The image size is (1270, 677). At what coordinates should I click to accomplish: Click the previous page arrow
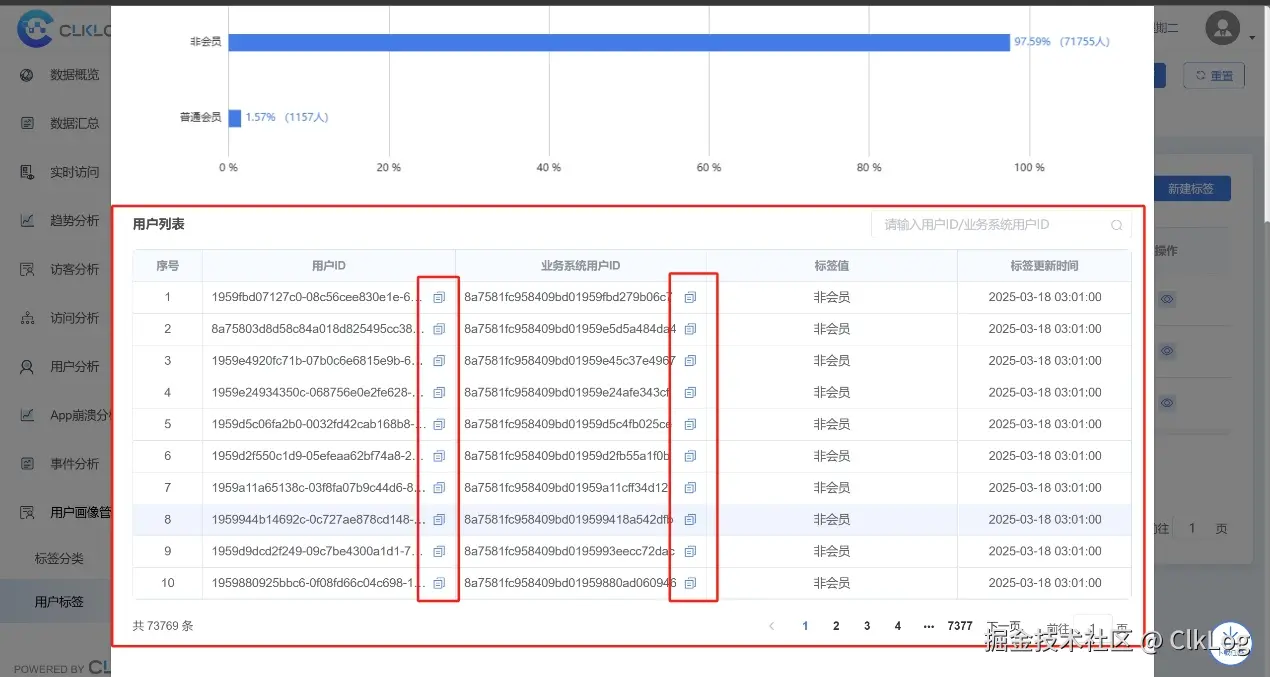[772, 626]
